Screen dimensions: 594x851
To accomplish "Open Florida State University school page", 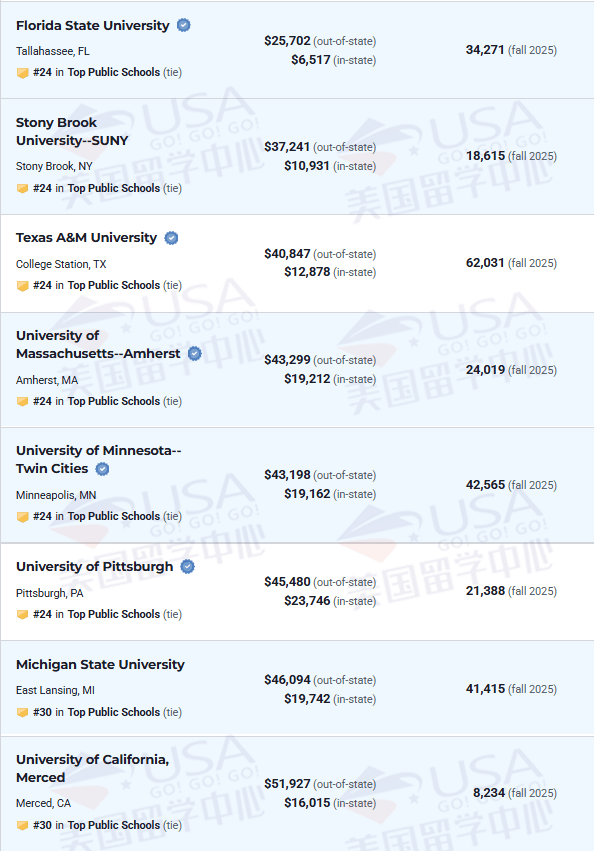I will [93, 26].
